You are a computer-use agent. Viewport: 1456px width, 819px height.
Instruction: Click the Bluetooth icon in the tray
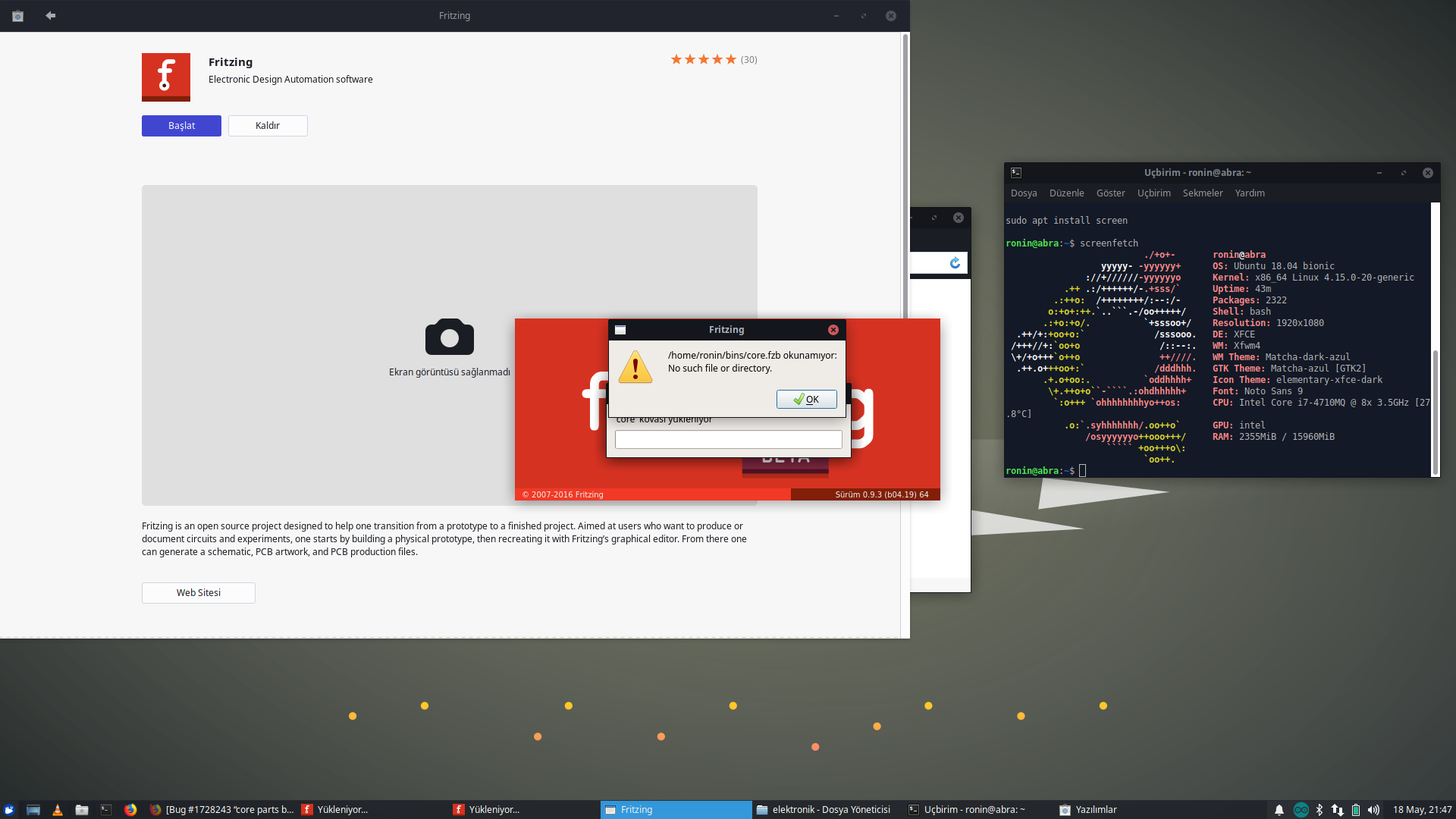1319,809
